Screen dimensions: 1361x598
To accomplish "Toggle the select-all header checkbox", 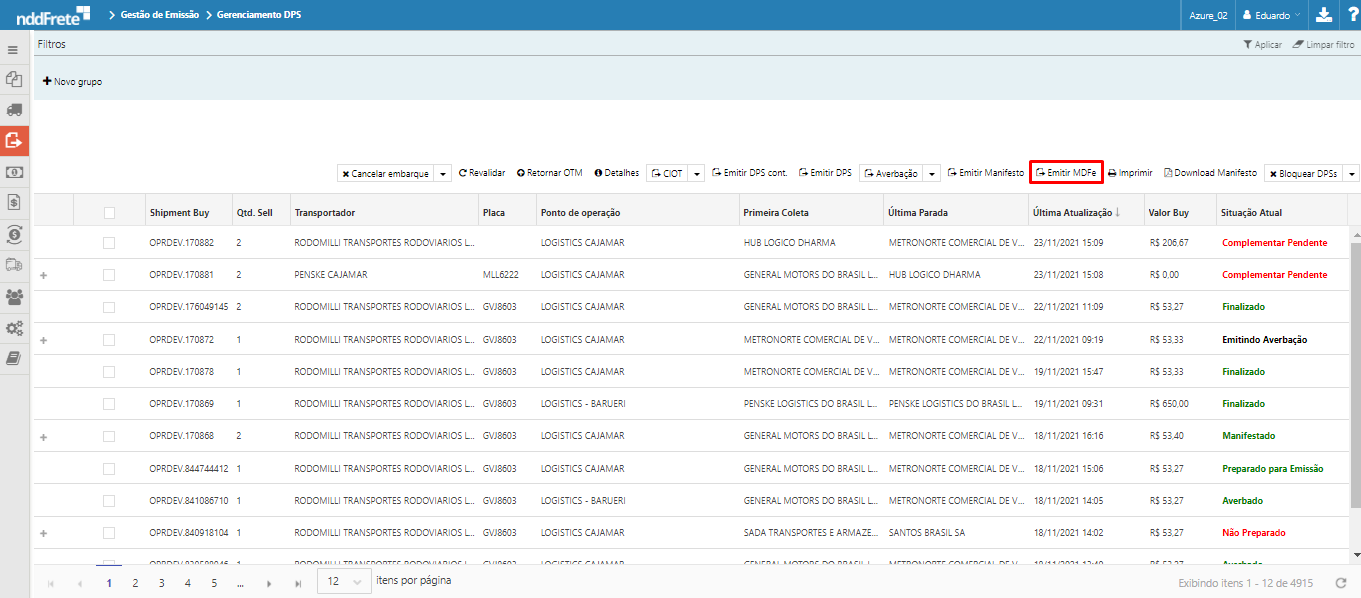I will pos(109,213).
